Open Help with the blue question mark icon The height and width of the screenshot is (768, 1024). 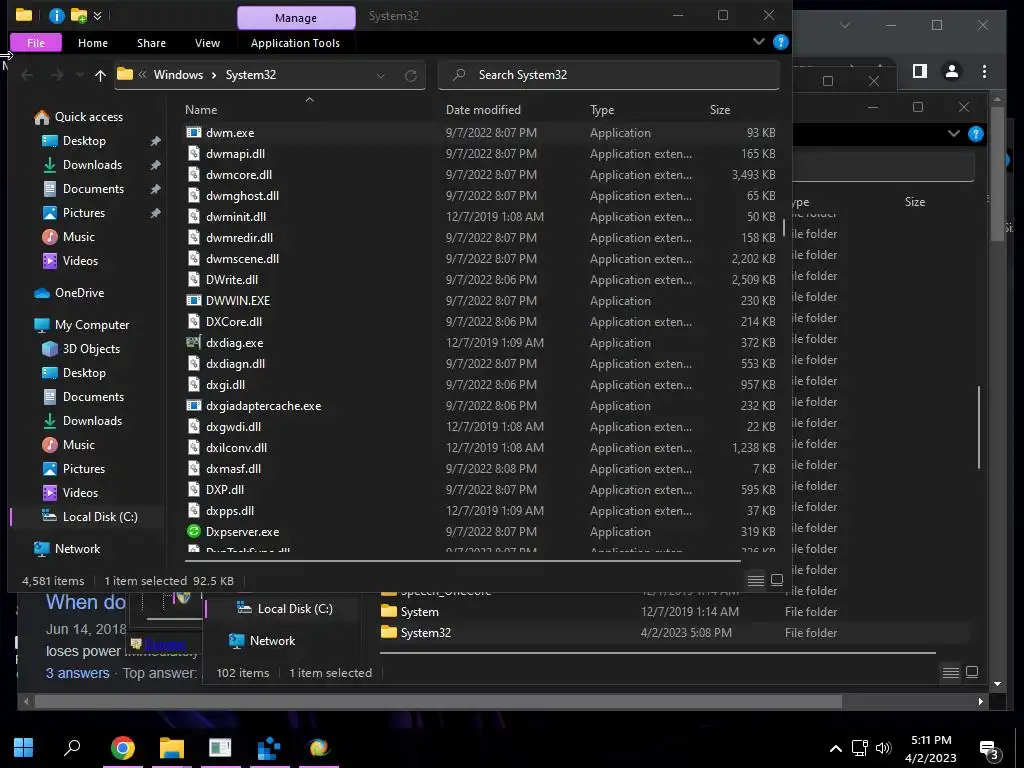[780, 42]
